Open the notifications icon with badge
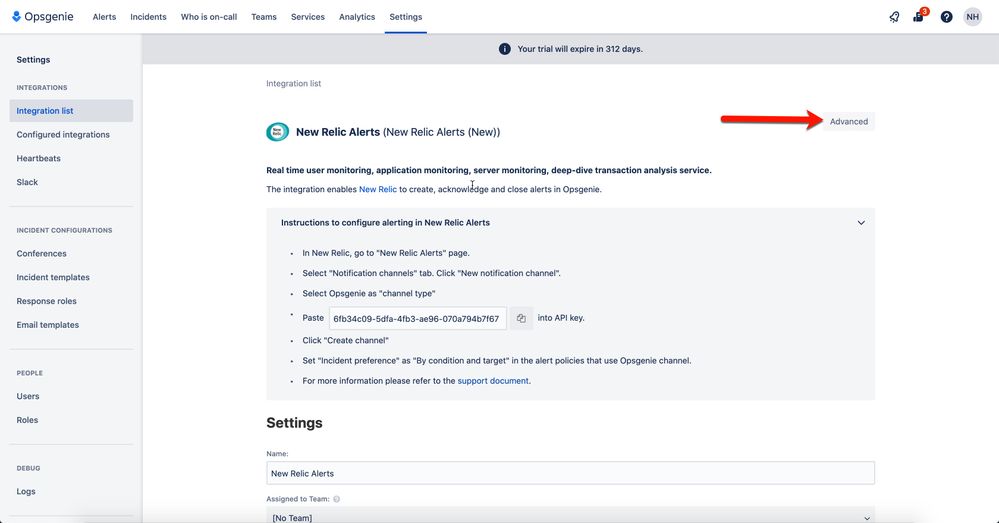Screen dimensions: 999x523 [919, 16]
